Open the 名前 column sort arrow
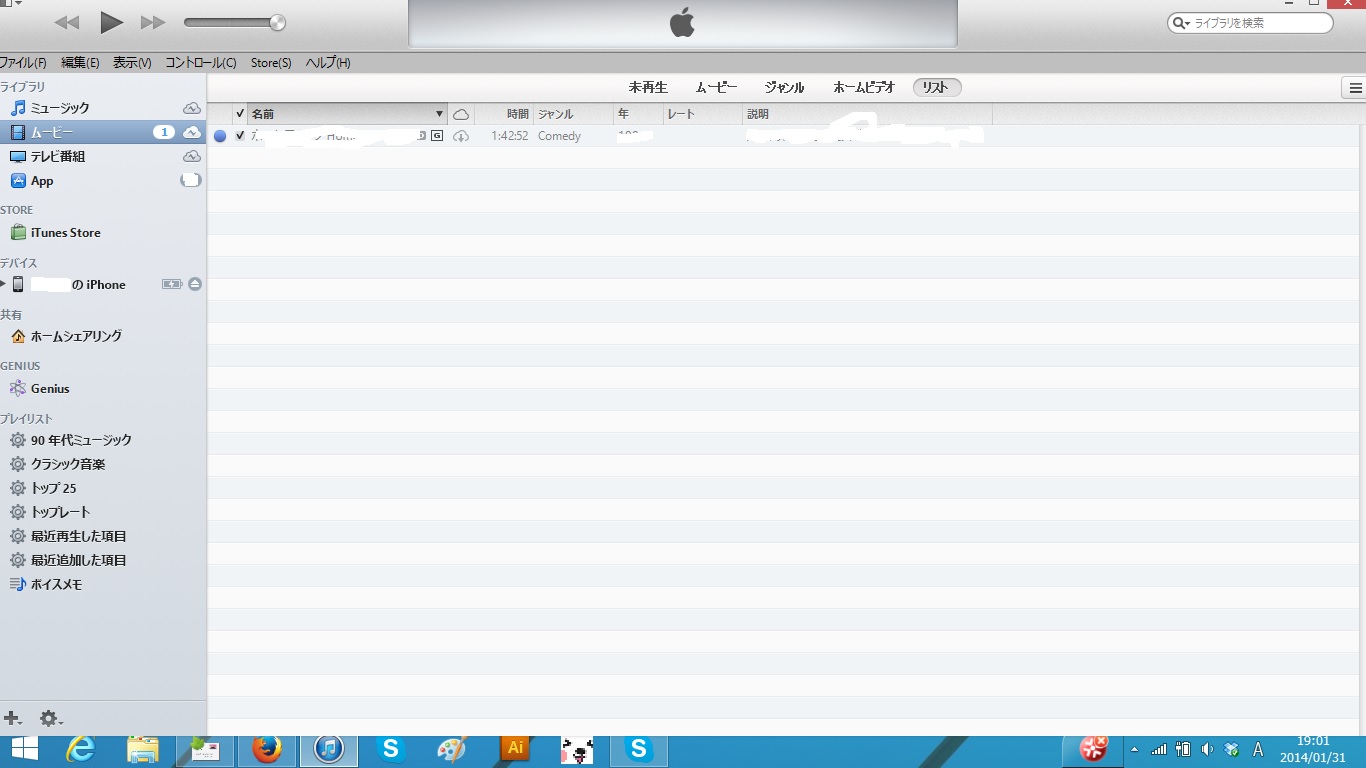1366x768 pixels. tap(439, 114)
